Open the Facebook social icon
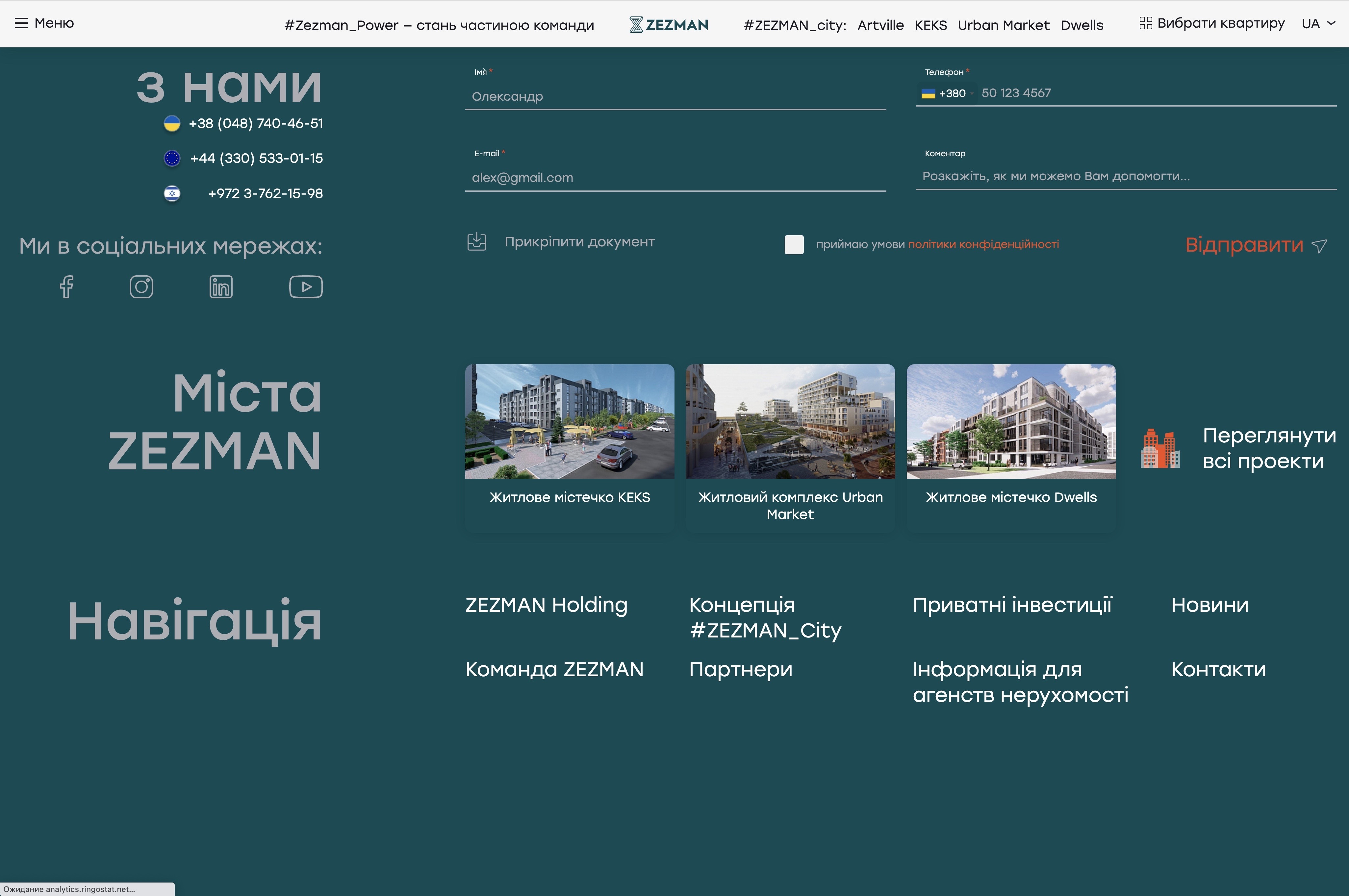The image size is (1349, 896). (66, 287)
